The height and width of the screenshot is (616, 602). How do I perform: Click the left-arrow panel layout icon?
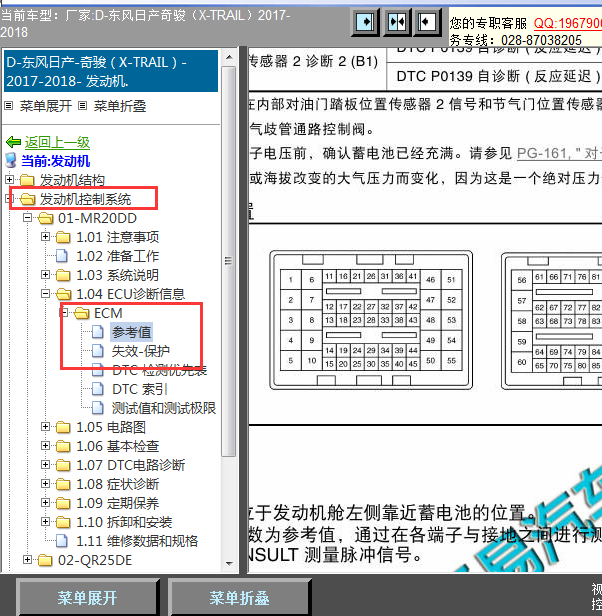(427, 22)
